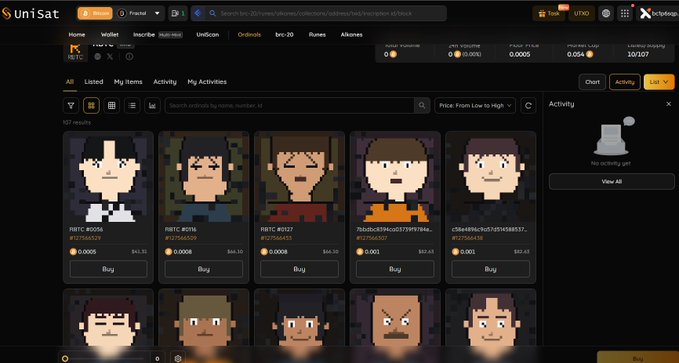679x363 pixels.
Task: Open the wallet account bc1p6sqp menu
Action: click(x=658, y=13)
